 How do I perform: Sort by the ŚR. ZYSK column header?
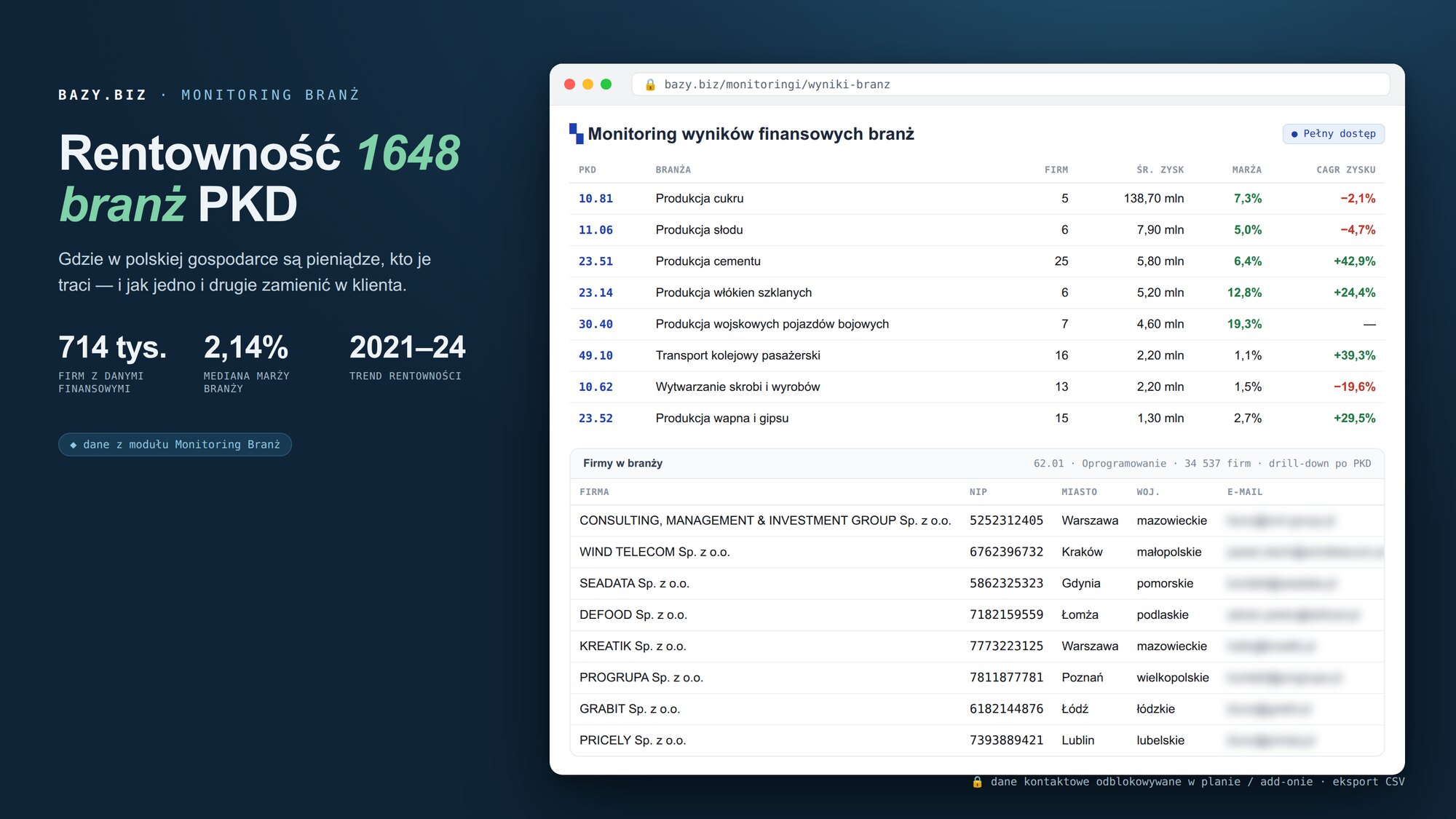(x=1160, y=170)
